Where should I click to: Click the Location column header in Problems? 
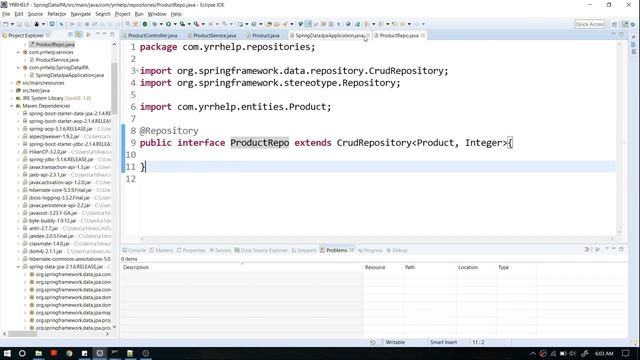(x=475, y=267)
